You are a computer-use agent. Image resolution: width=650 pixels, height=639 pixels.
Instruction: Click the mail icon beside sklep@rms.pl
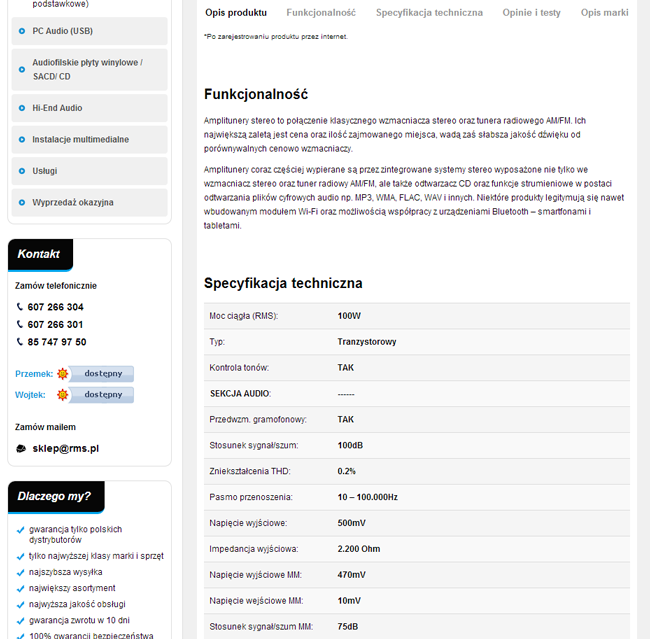pyautogui.click(x=21, y=449)
